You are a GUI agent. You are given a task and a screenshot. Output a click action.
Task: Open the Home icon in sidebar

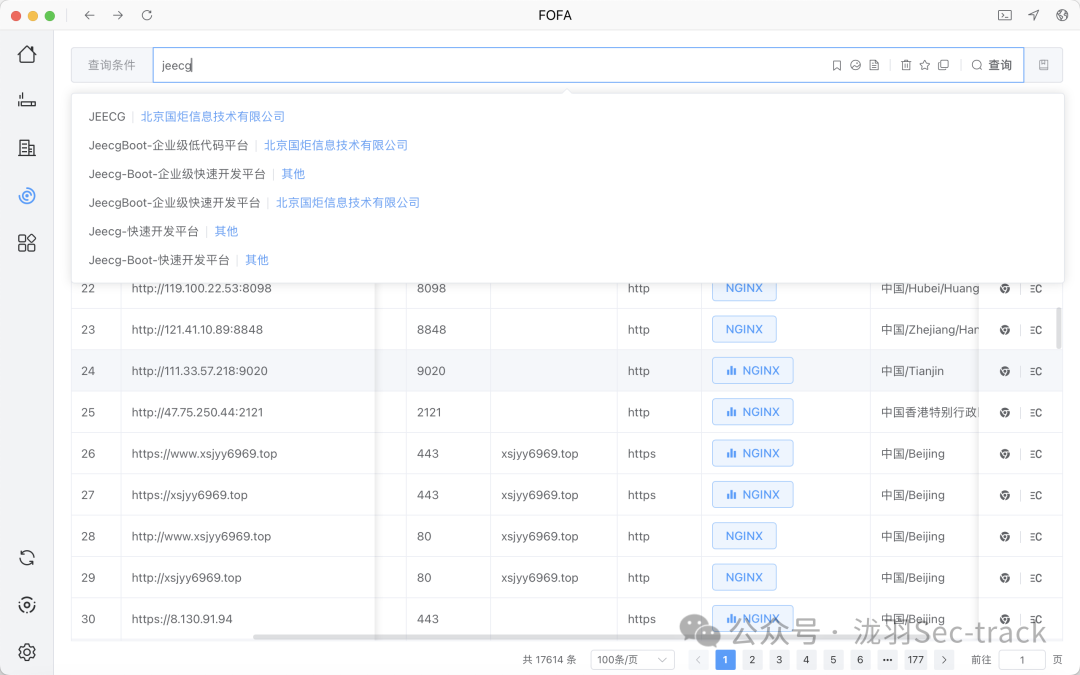[27, 54]
